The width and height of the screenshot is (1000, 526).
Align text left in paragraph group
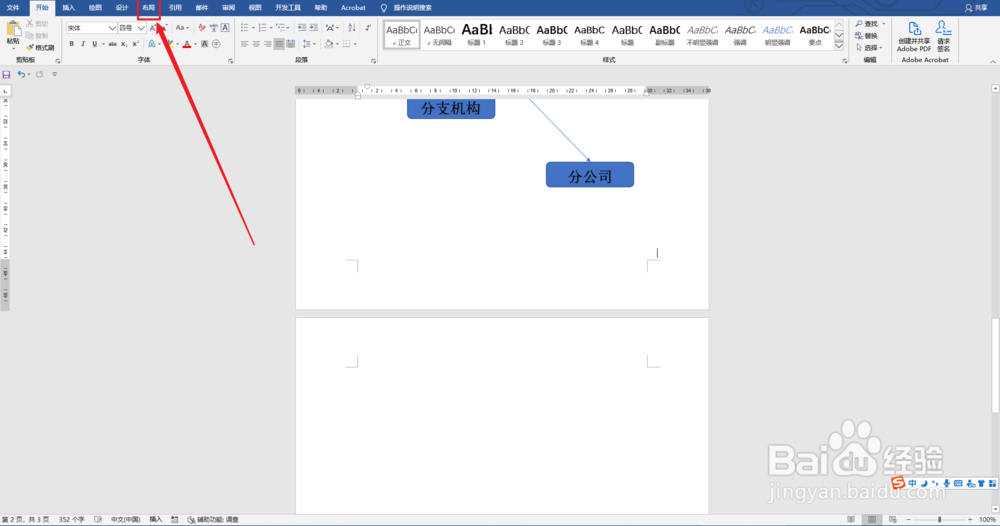[245, 44]
